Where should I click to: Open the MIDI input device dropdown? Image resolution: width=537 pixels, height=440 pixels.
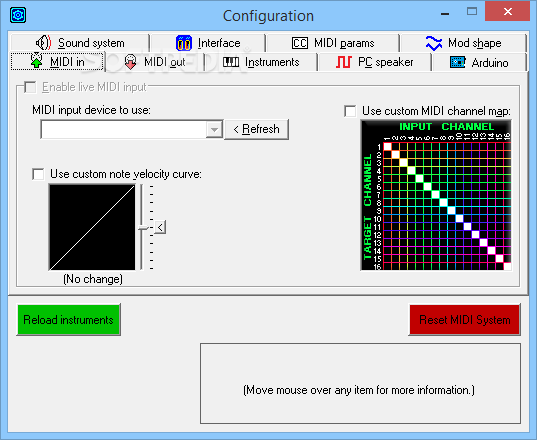click(x=214, y=129)
